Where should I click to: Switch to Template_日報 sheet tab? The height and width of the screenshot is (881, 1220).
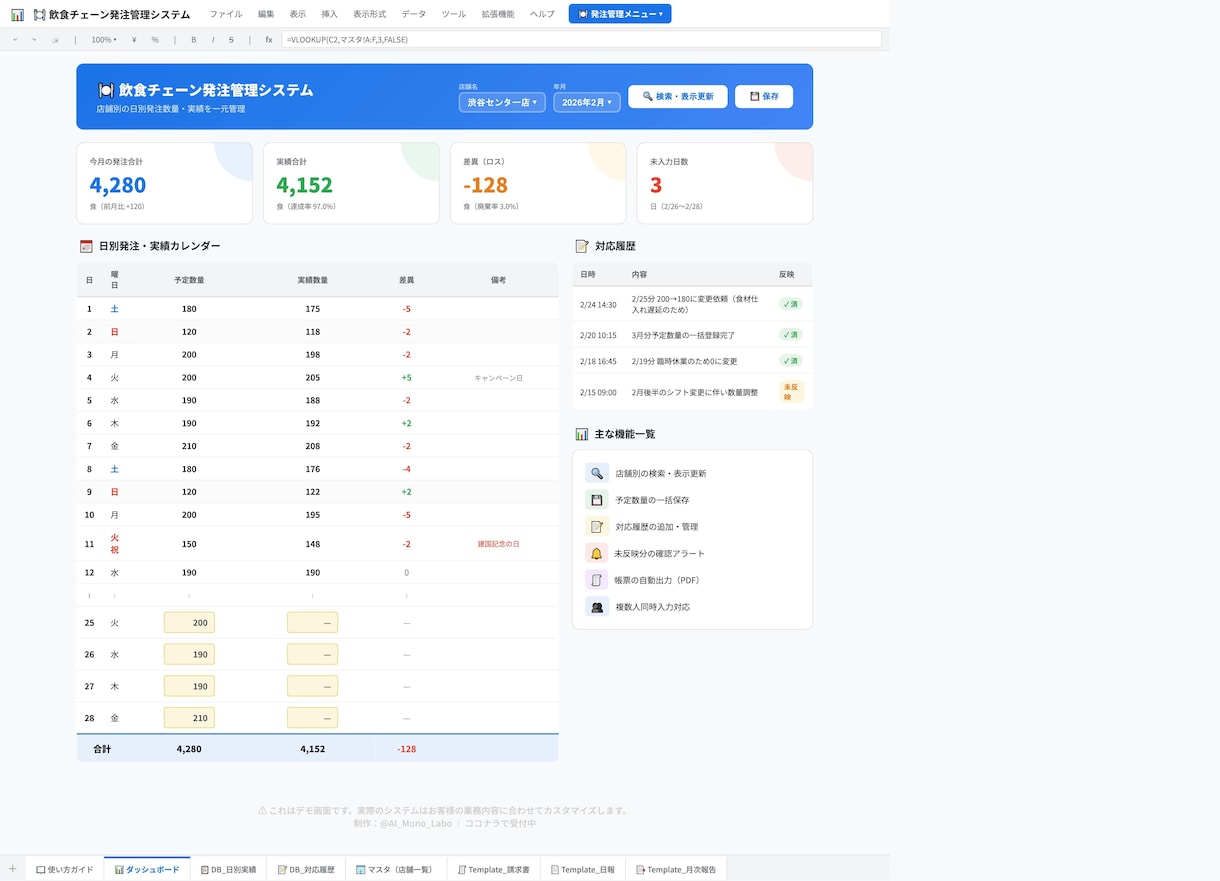click(x=583, y=869)
